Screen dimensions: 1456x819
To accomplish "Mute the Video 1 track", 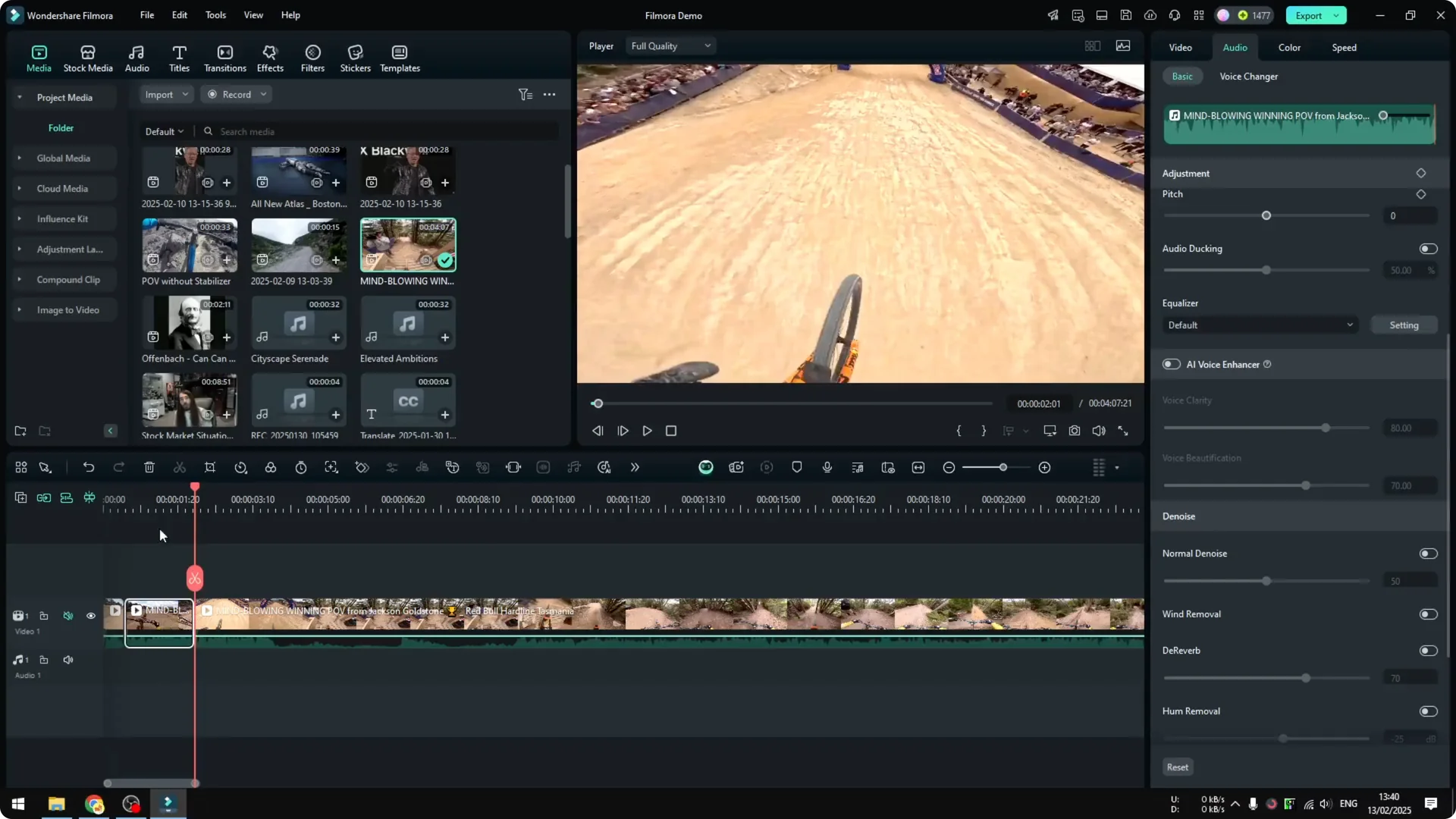I will (67, 616).
